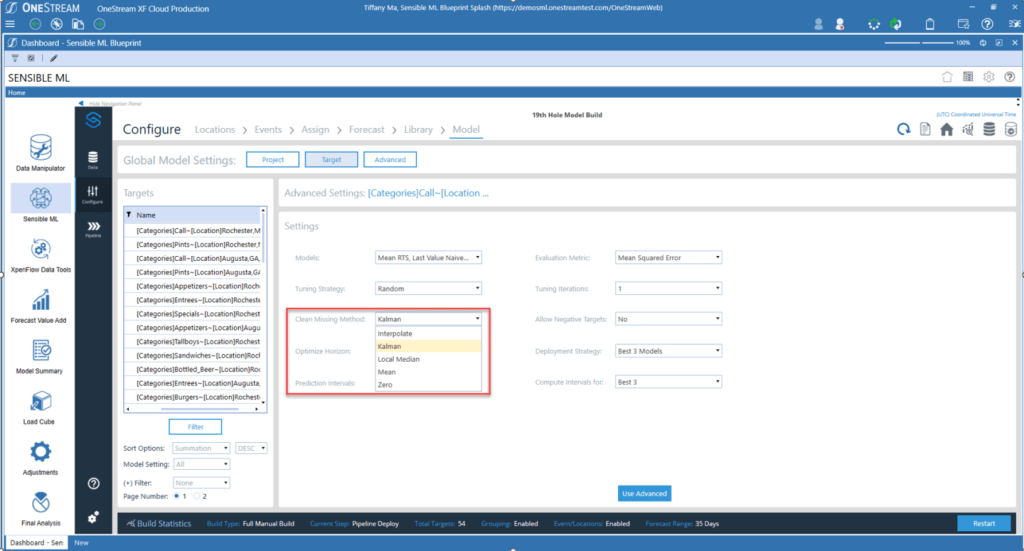
Task: Open the Models dropdown
Action: [428, 257]
